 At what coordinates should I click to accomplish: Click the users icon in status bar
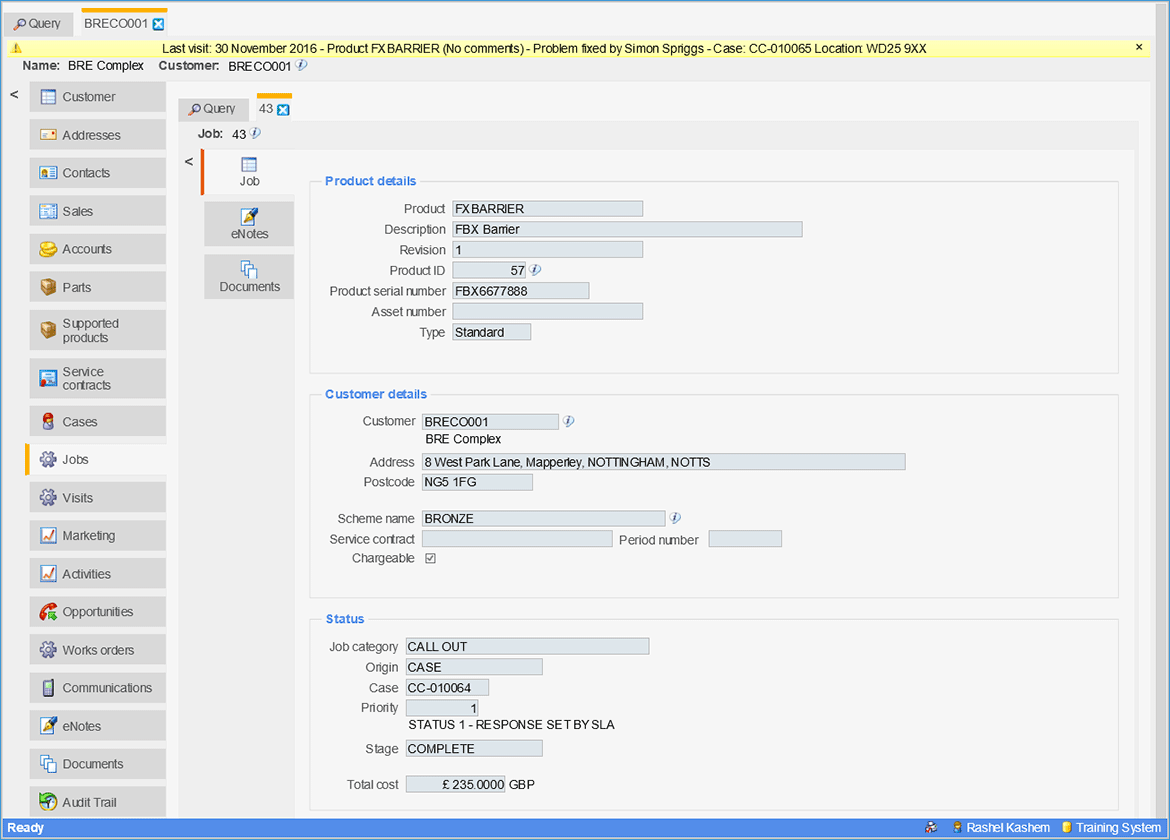pyautogui.click(x=931, y=827)
